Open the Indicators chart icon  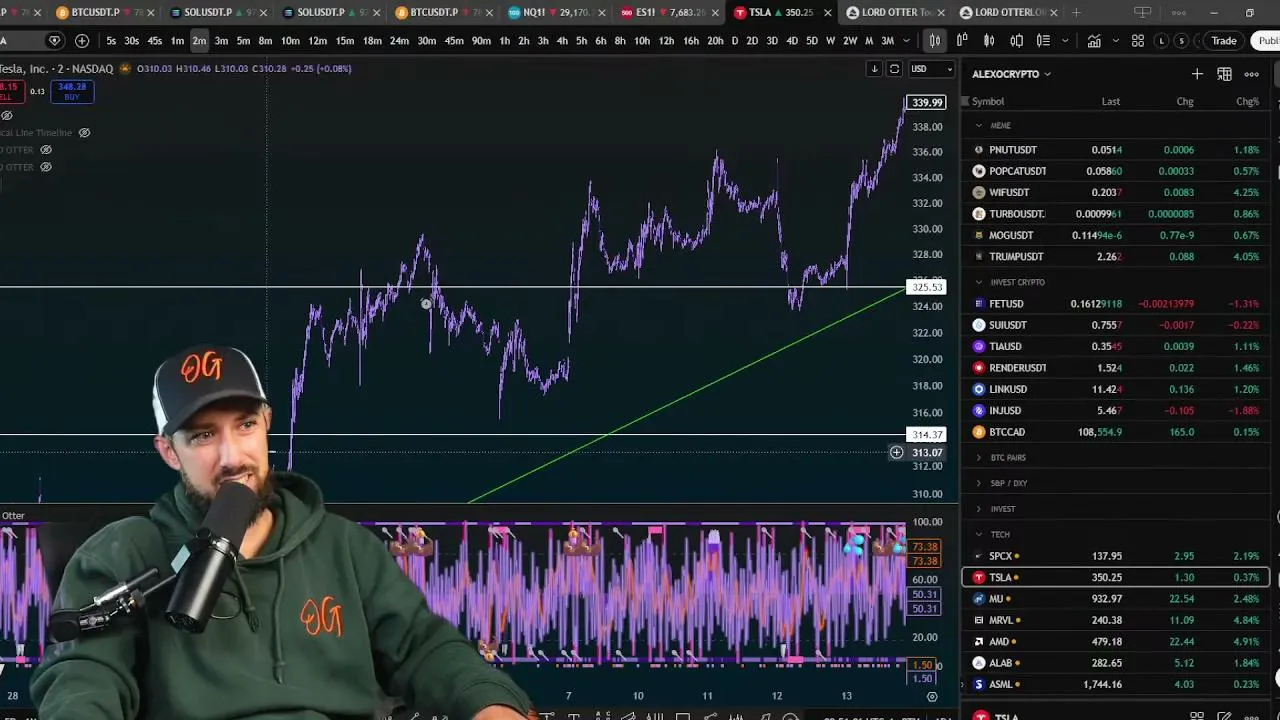(x=1094, y=41)
